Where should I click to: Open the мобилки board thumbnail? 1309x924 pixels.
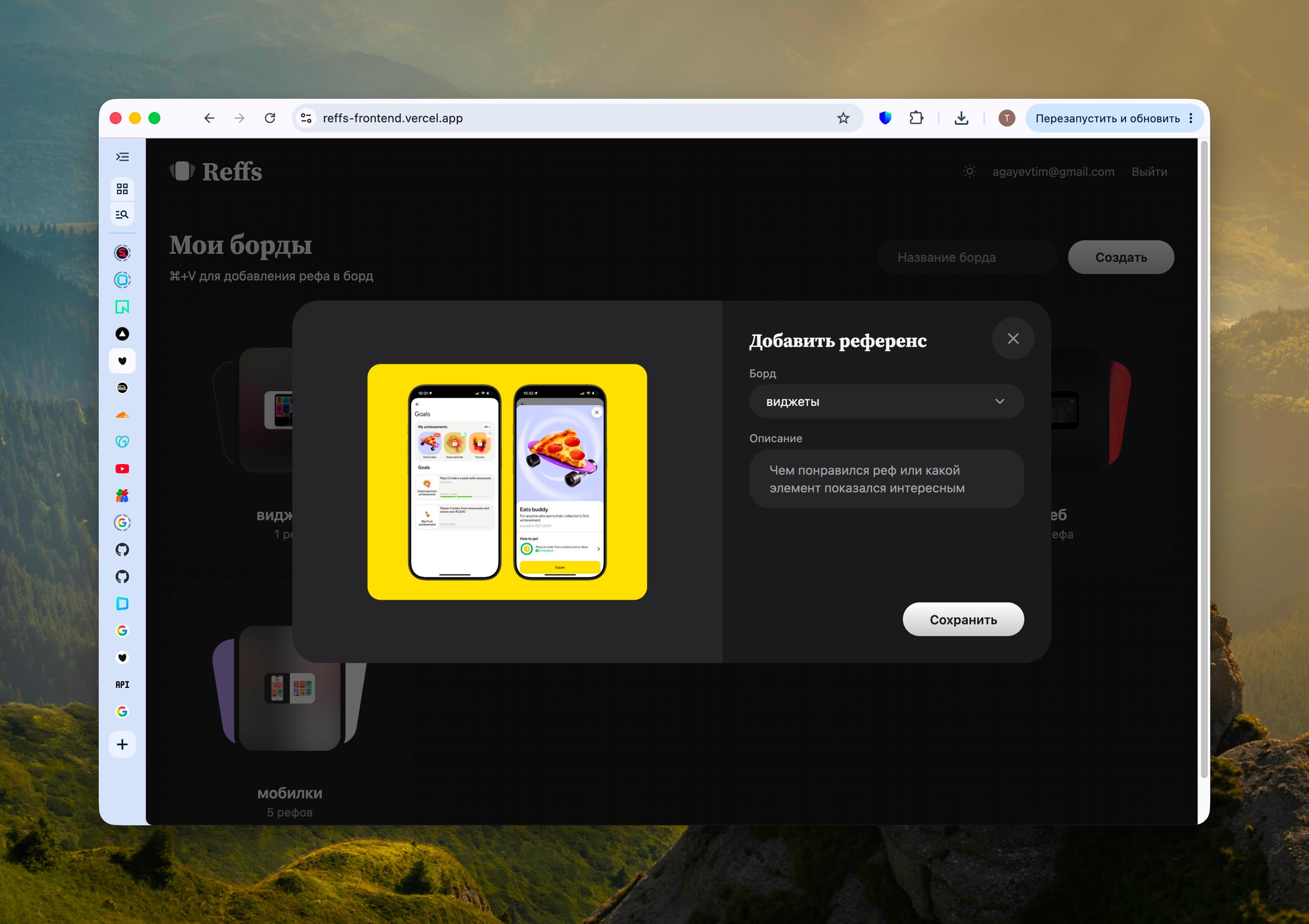[289, 688]
